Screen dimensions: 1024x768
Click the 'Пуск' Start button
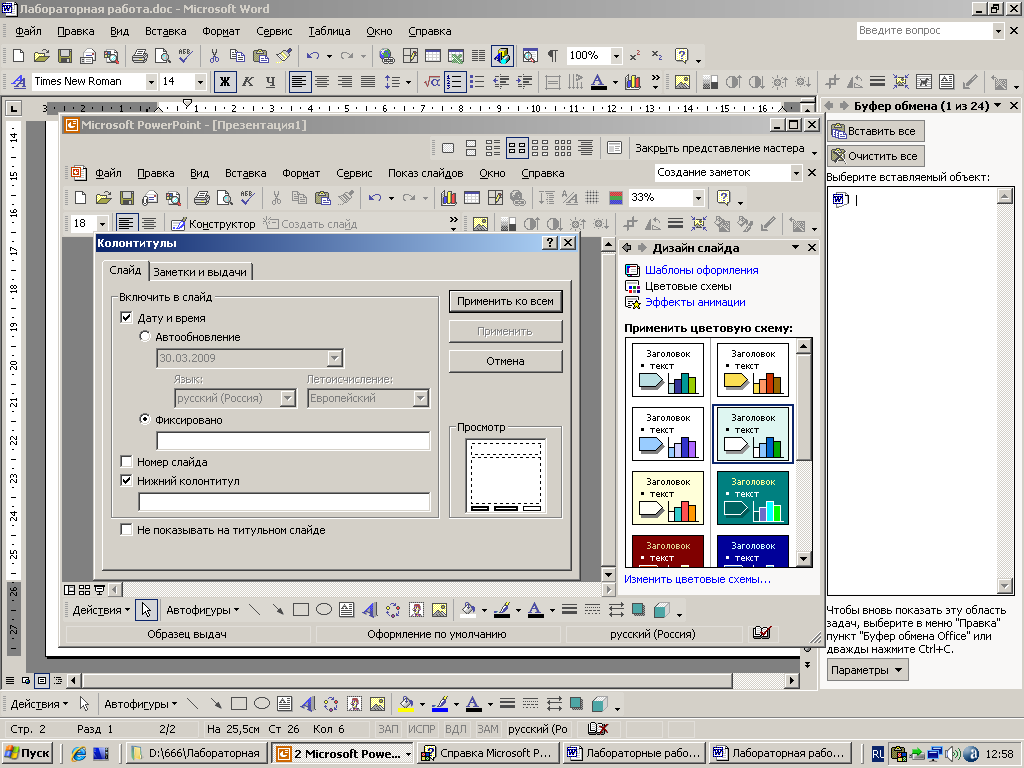pos(27,753)
